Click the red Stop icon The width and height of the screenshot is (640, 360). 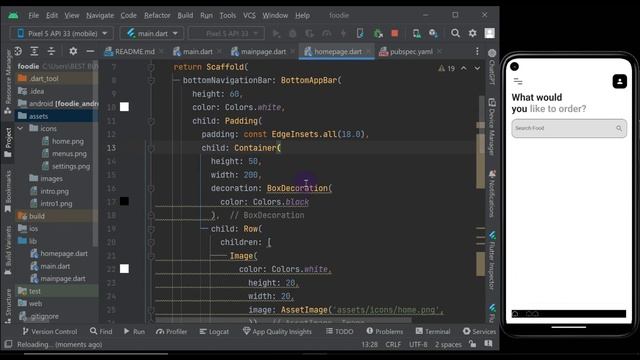tap(395, 33)
